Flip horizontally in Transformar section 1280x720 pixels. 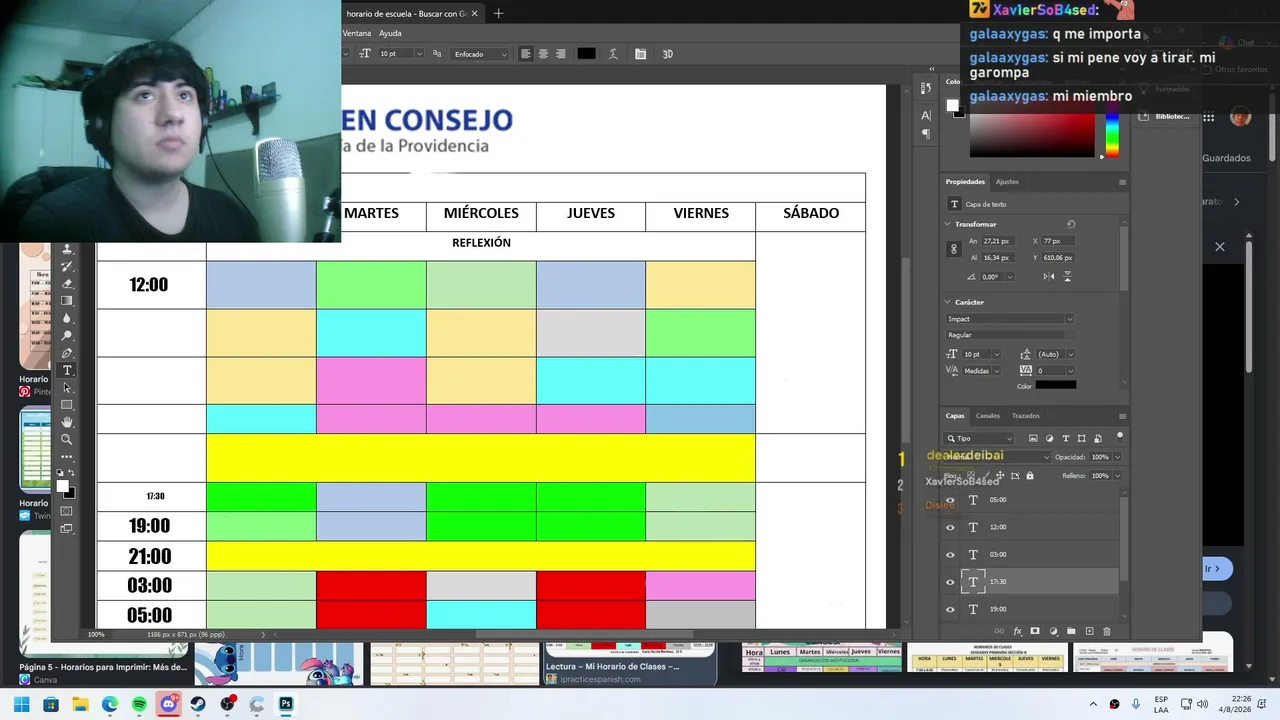[1049, 276]
